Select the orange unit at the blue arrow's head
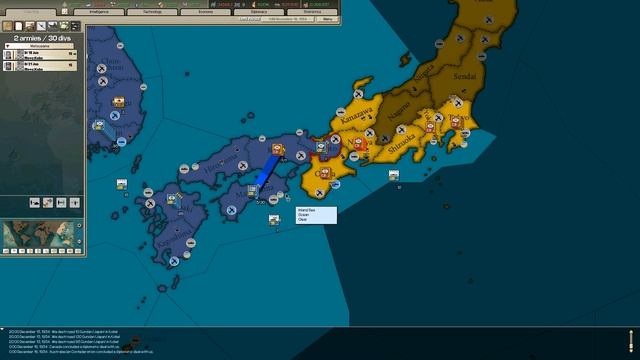640x360 pixels. point(278,149)
